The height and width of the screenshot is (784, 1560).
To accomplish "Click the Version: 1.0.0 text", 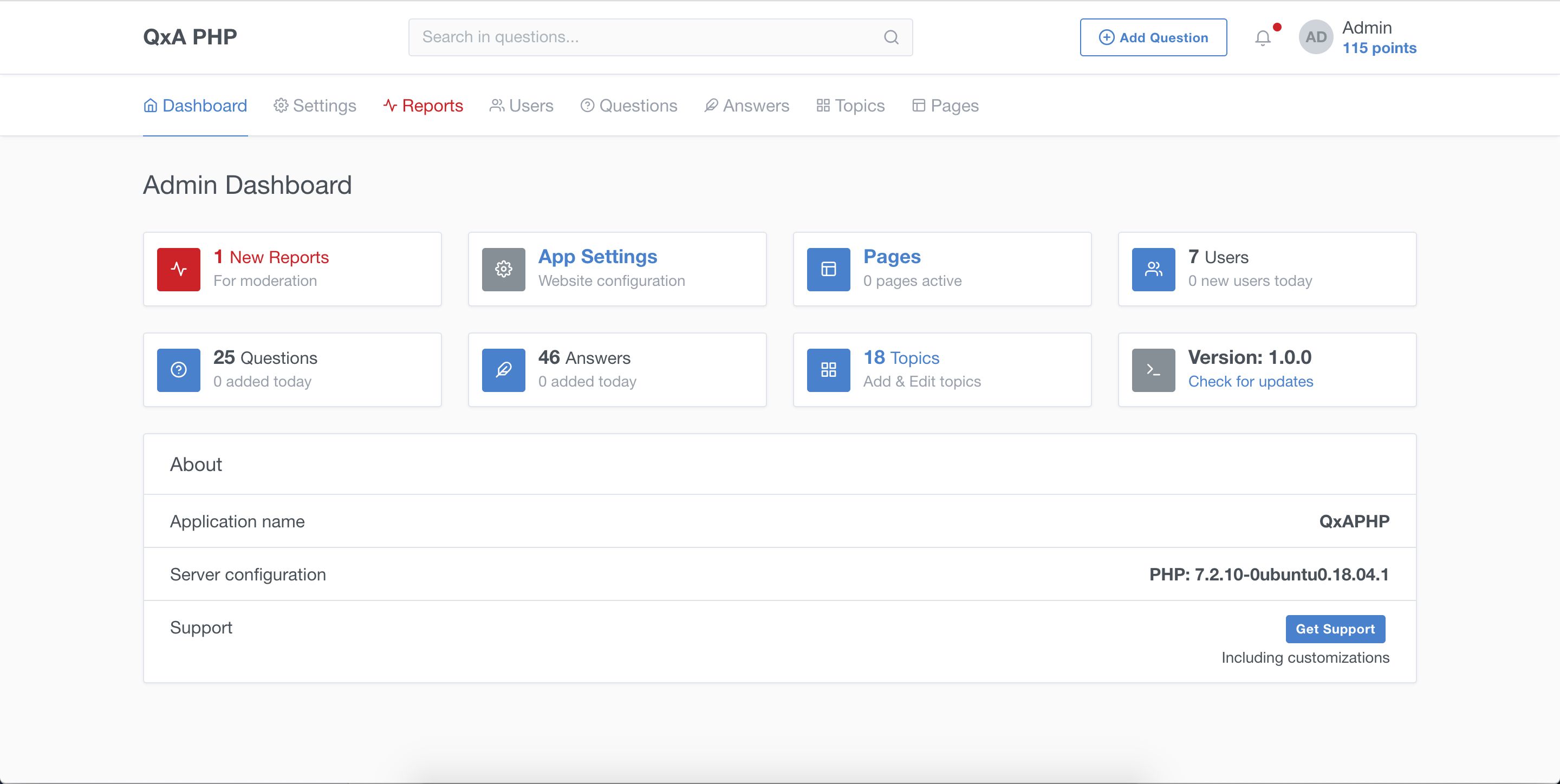I will (x=1249, y=357).
